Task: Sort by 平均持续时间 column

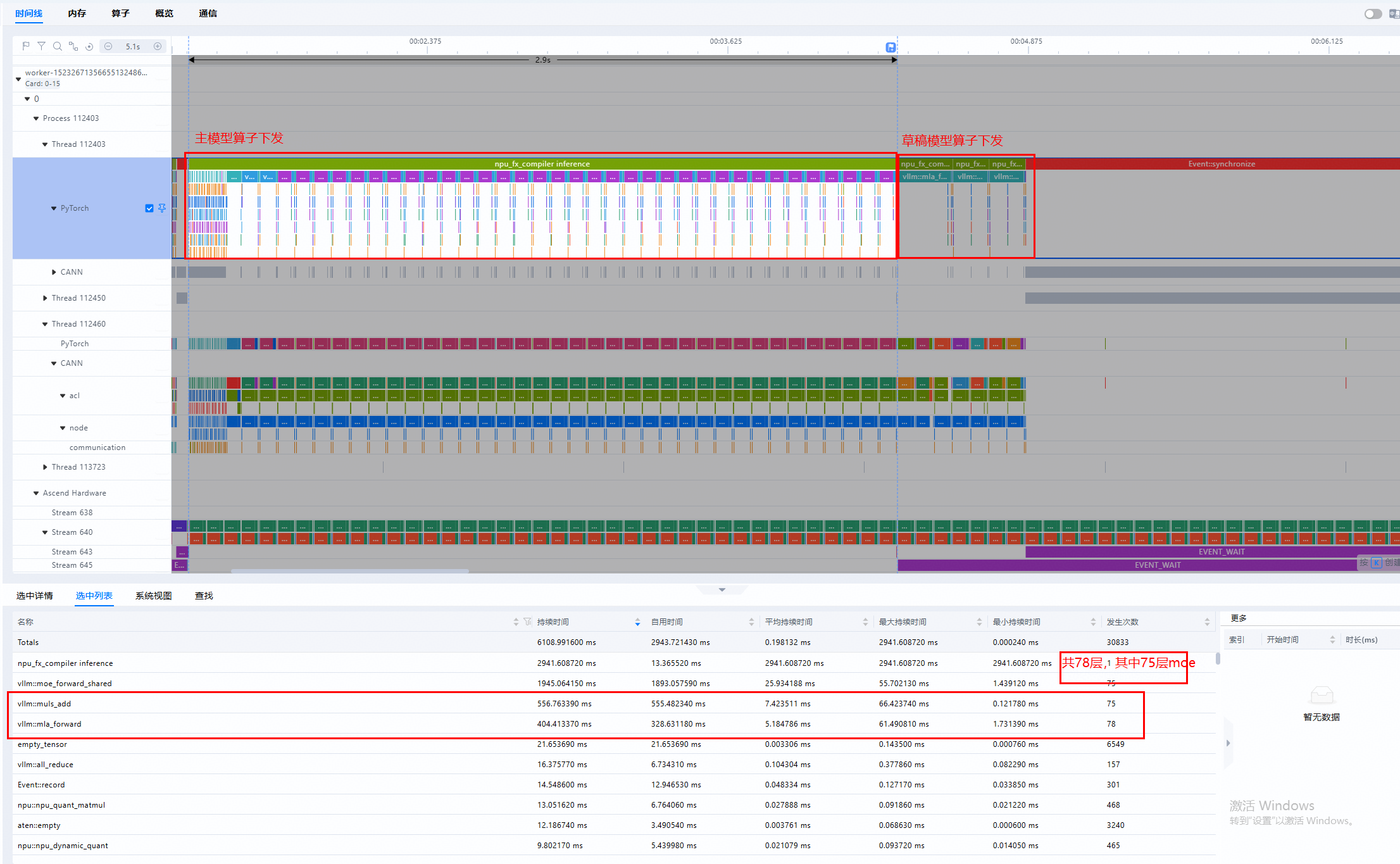Action: 865,622
